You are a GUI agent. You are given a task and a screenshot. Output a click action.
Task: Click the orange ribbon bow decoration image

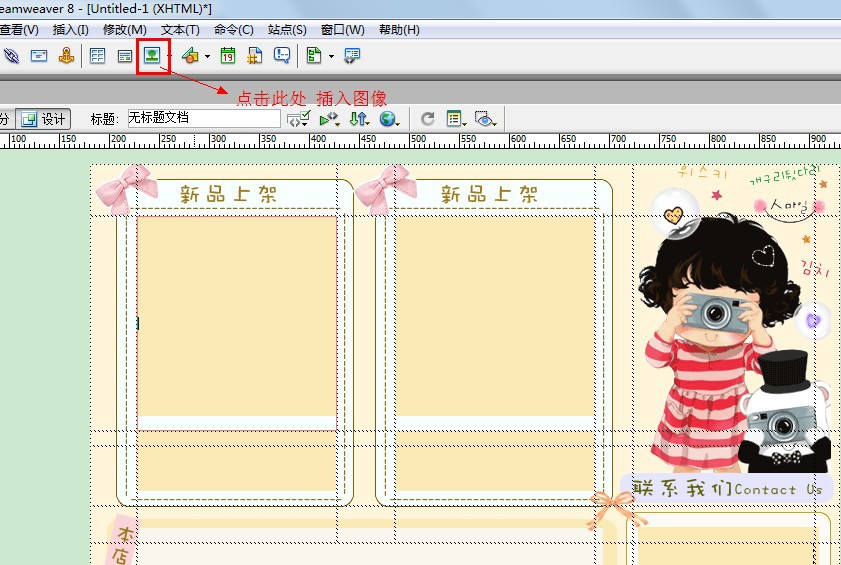[x=617, y=510]
